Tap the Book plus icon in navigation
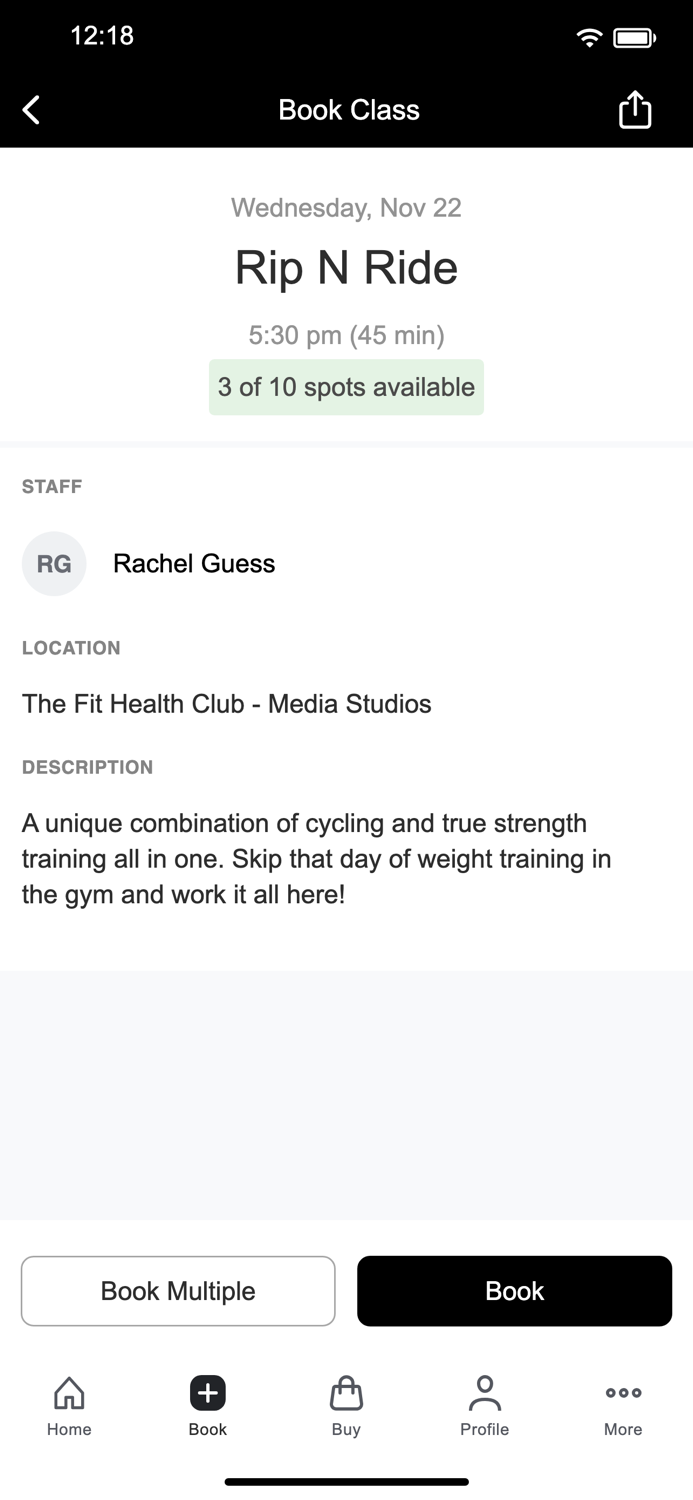Viewport: 693px width, 1500px height. (x=207, y=1392)
